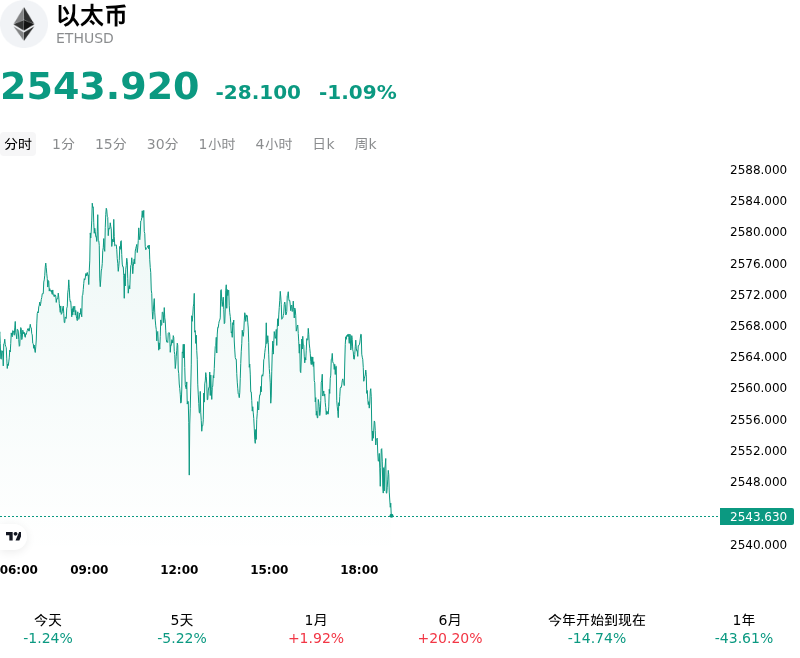Screen dimensions: 800x658
Task: Open the 4小时 interval tab
Action: click(x=274, y=144)
